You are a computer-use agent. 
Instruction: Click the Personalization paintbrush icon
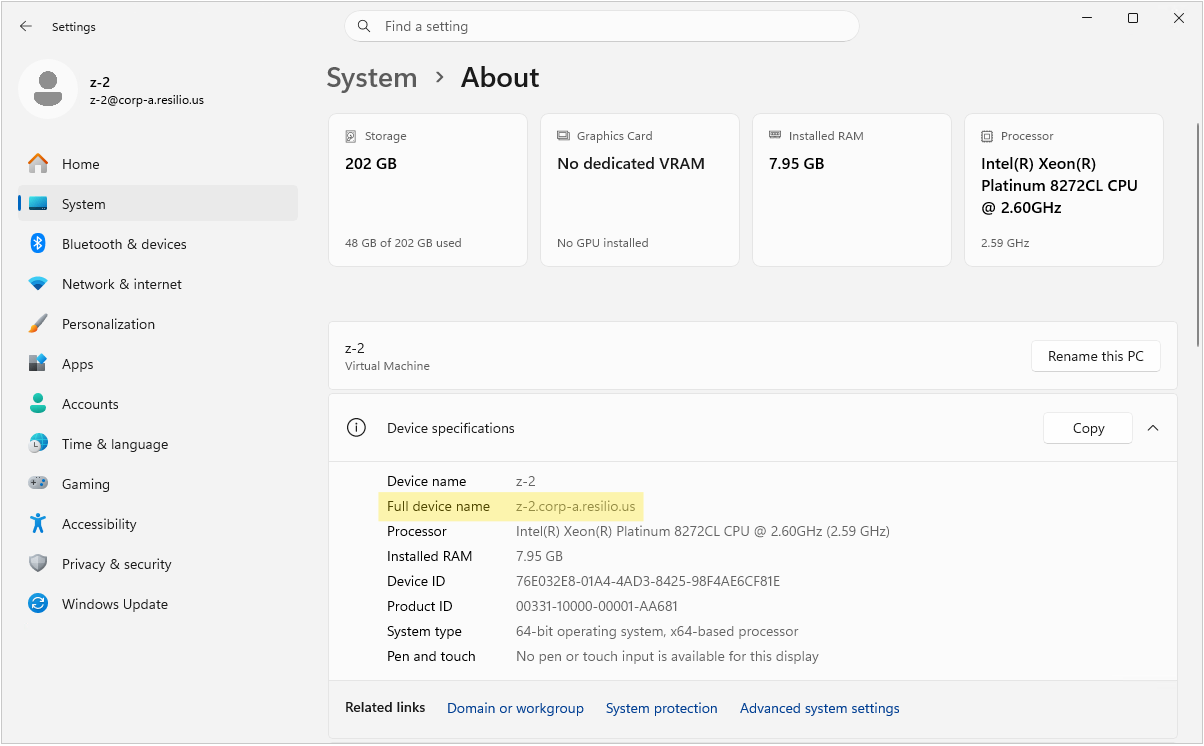click(38, 324)
